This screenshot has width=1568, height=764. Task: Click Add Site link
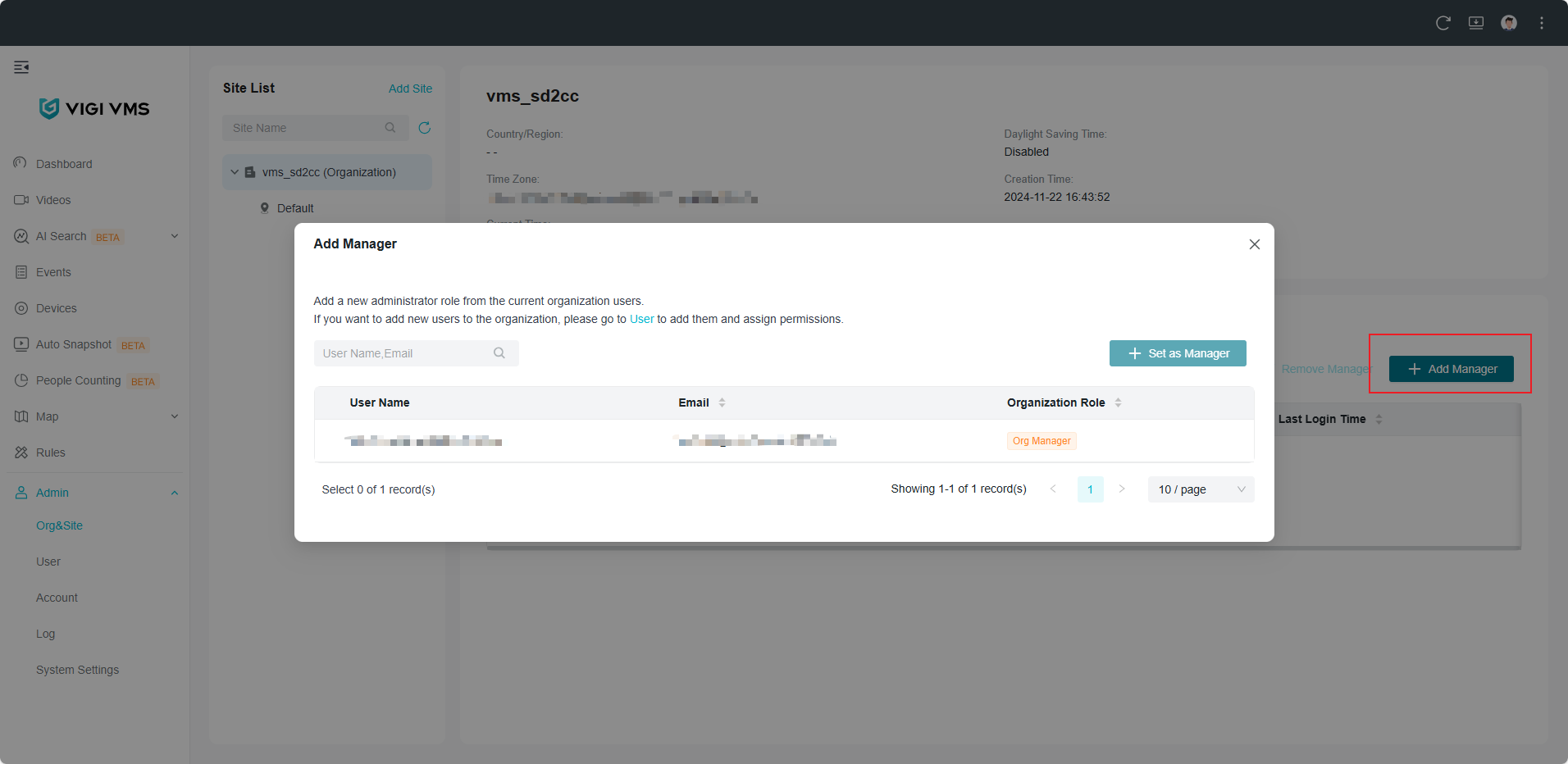click(410, 89)
